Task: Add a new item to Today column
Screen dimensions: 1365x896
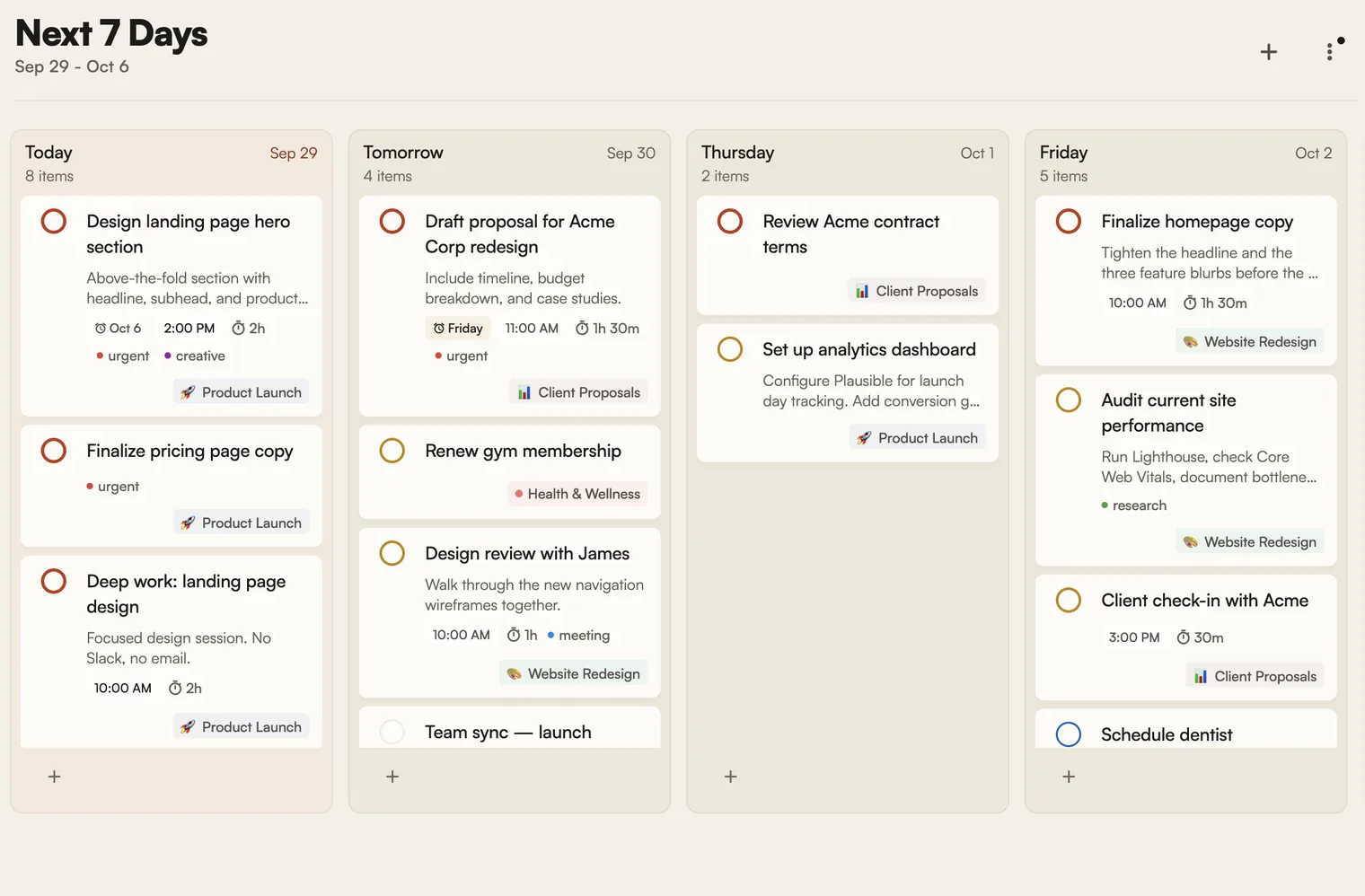Action: (x=54, y=777)
